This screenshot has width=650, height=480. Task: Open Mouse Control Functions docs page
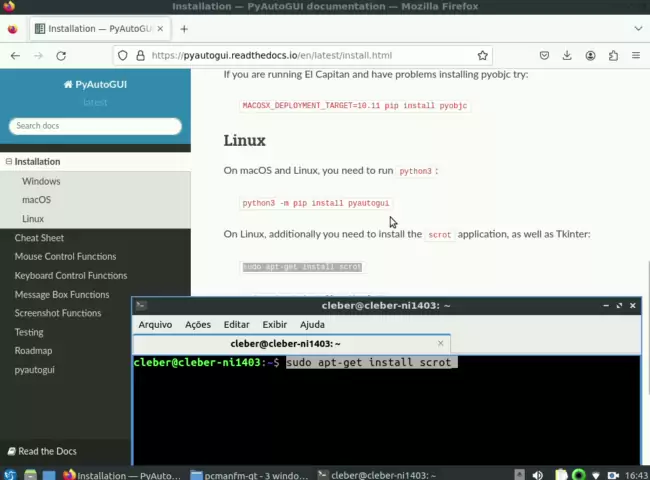[65, 257]
